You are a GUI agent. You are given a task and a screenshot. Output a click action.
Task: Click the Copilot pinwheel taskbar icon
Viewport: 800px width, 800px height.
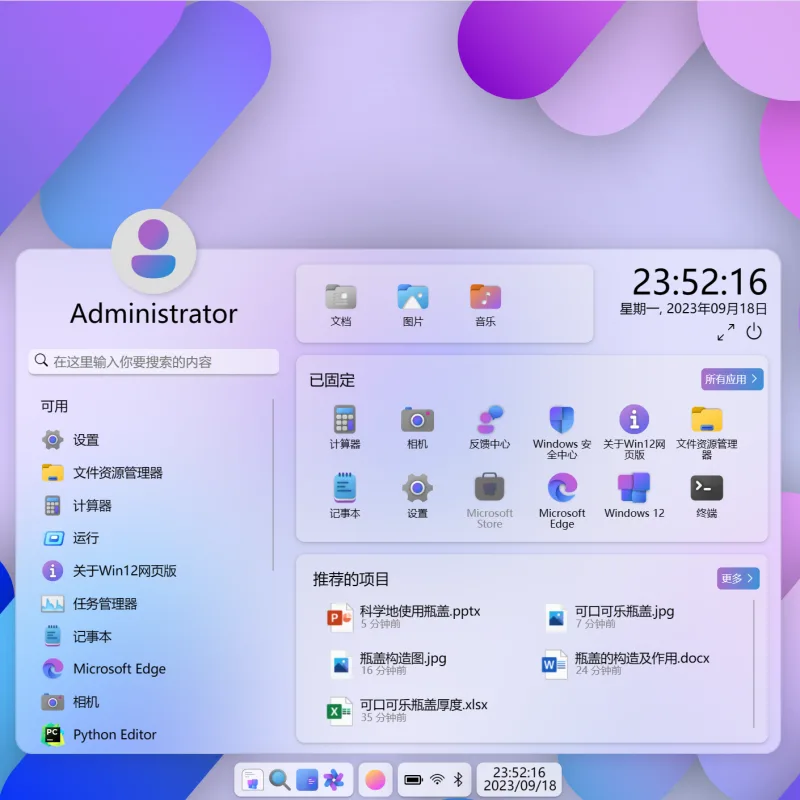coord(334,780)
